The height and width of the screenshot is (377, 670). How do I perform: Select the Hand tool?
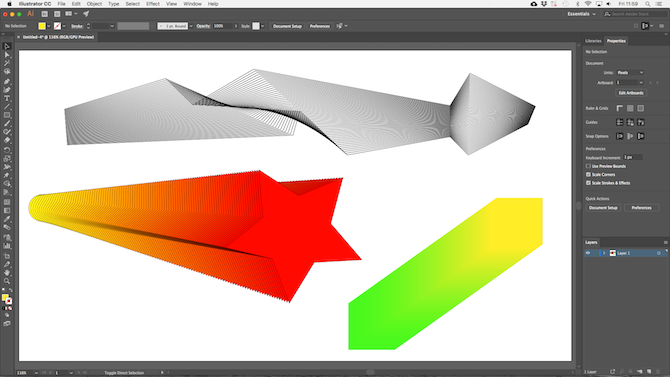[x=7, y=273]
